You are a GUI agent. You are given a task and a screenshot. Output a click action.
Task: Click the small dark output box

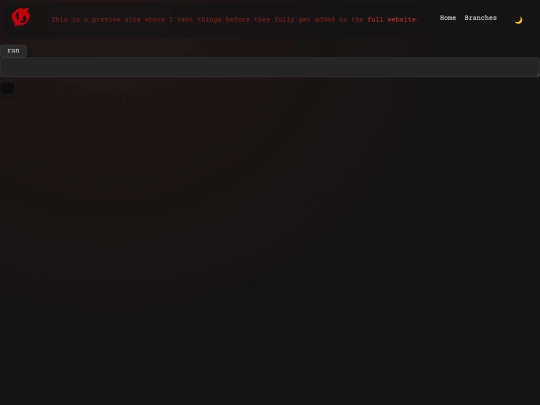(8, 88)
